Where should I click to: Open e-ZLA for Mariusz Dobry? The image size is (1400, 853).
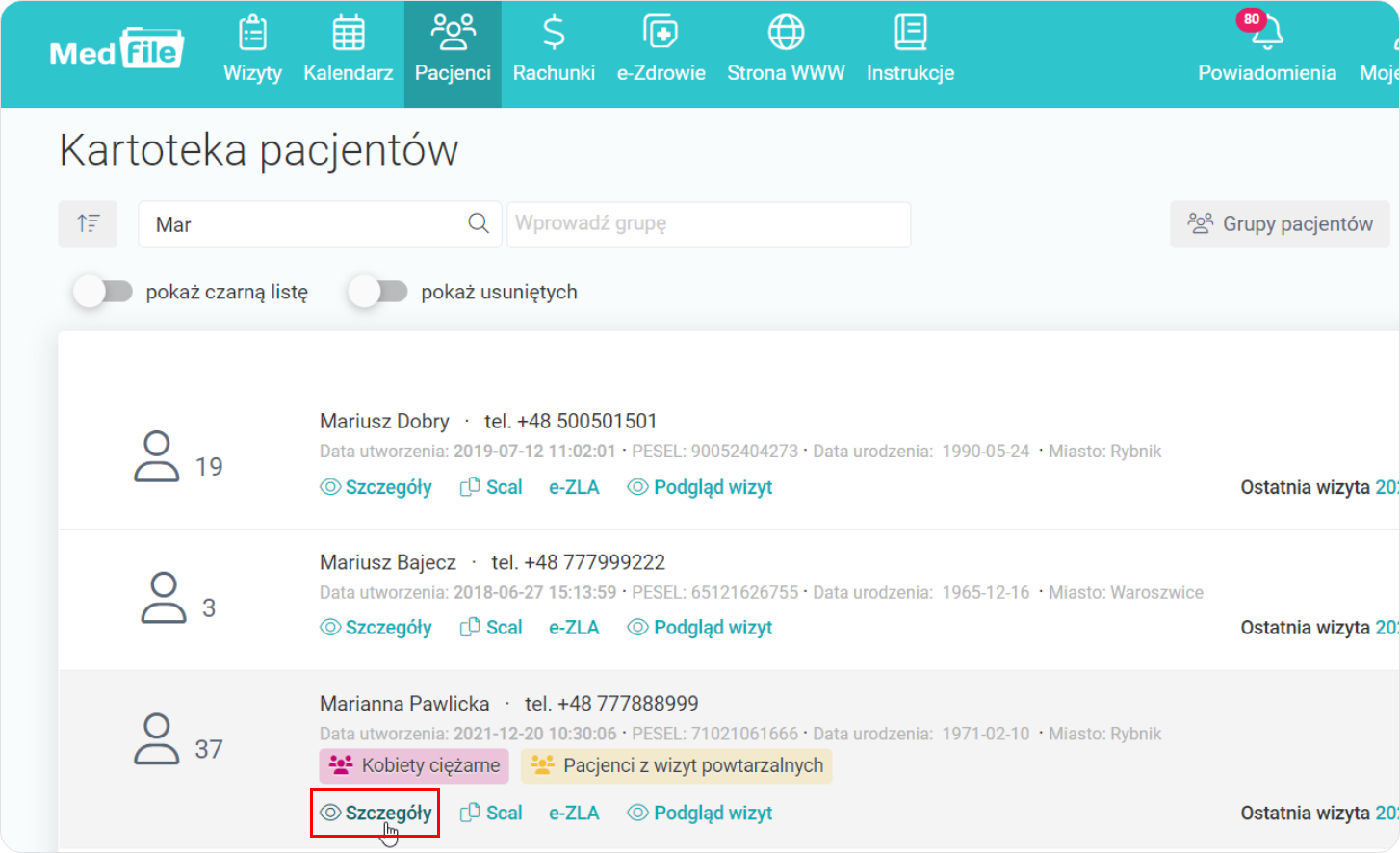coord(574,487)
